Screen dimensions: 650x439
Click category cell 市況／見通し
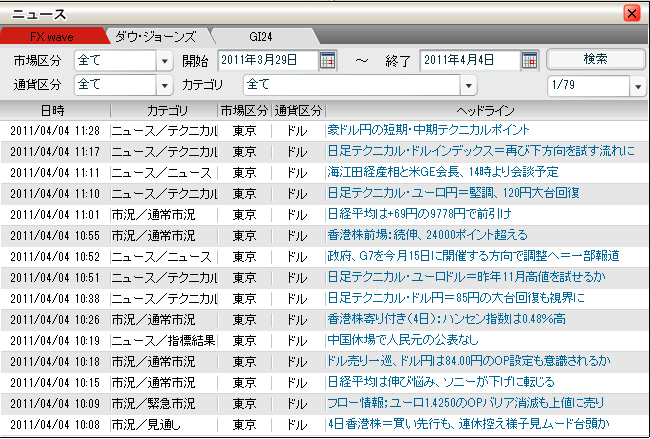tap(146, 425)
